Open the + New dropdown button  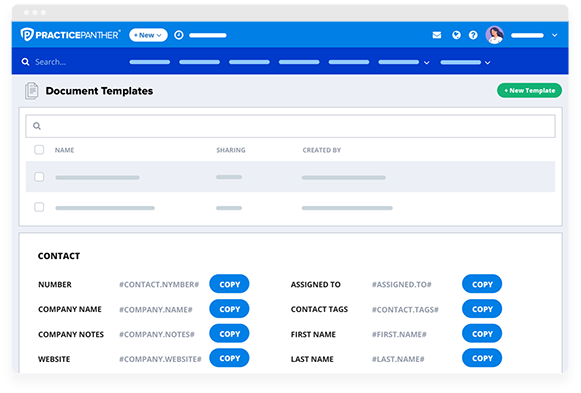click(148, 35)
